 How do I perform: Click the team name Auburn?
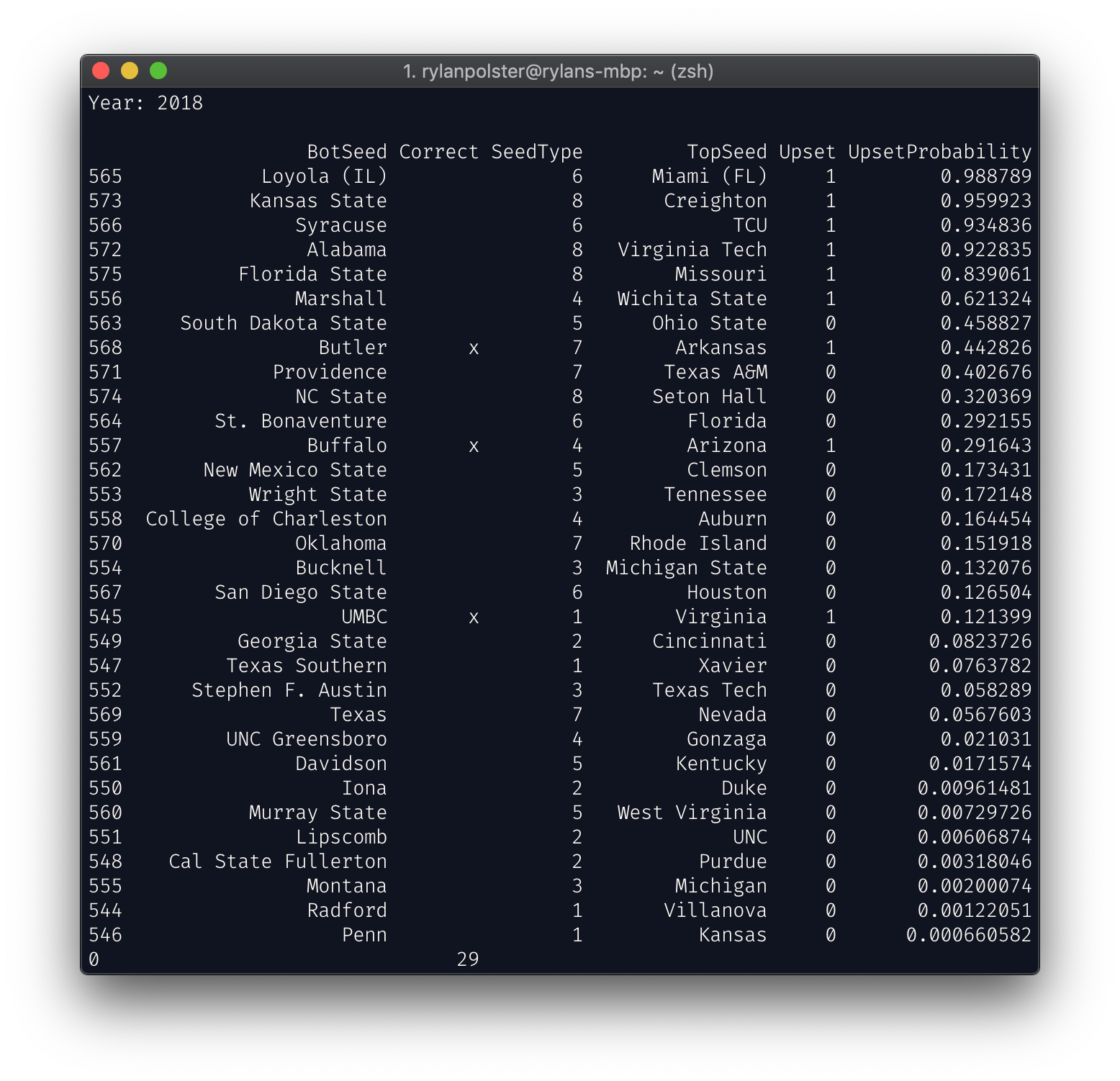click(733, 519)
